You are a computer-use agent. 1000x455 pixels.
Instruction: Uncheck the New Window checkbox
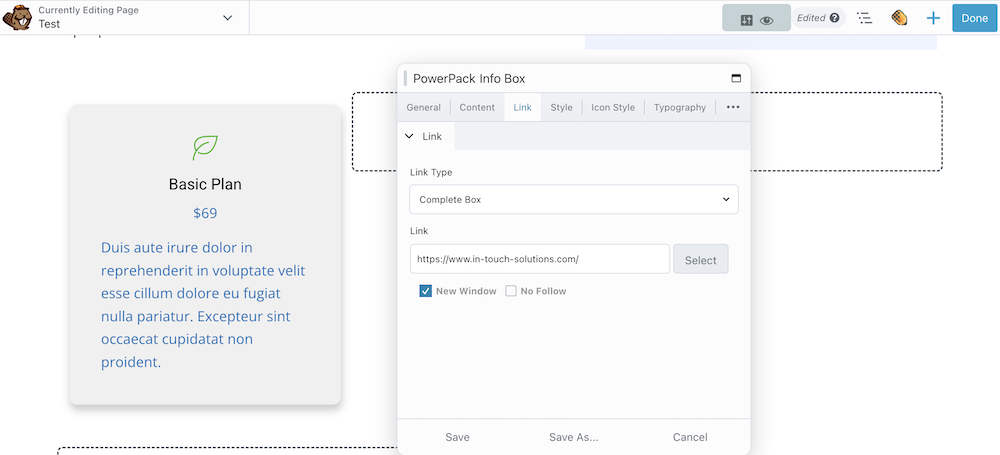tap(425, 291)
